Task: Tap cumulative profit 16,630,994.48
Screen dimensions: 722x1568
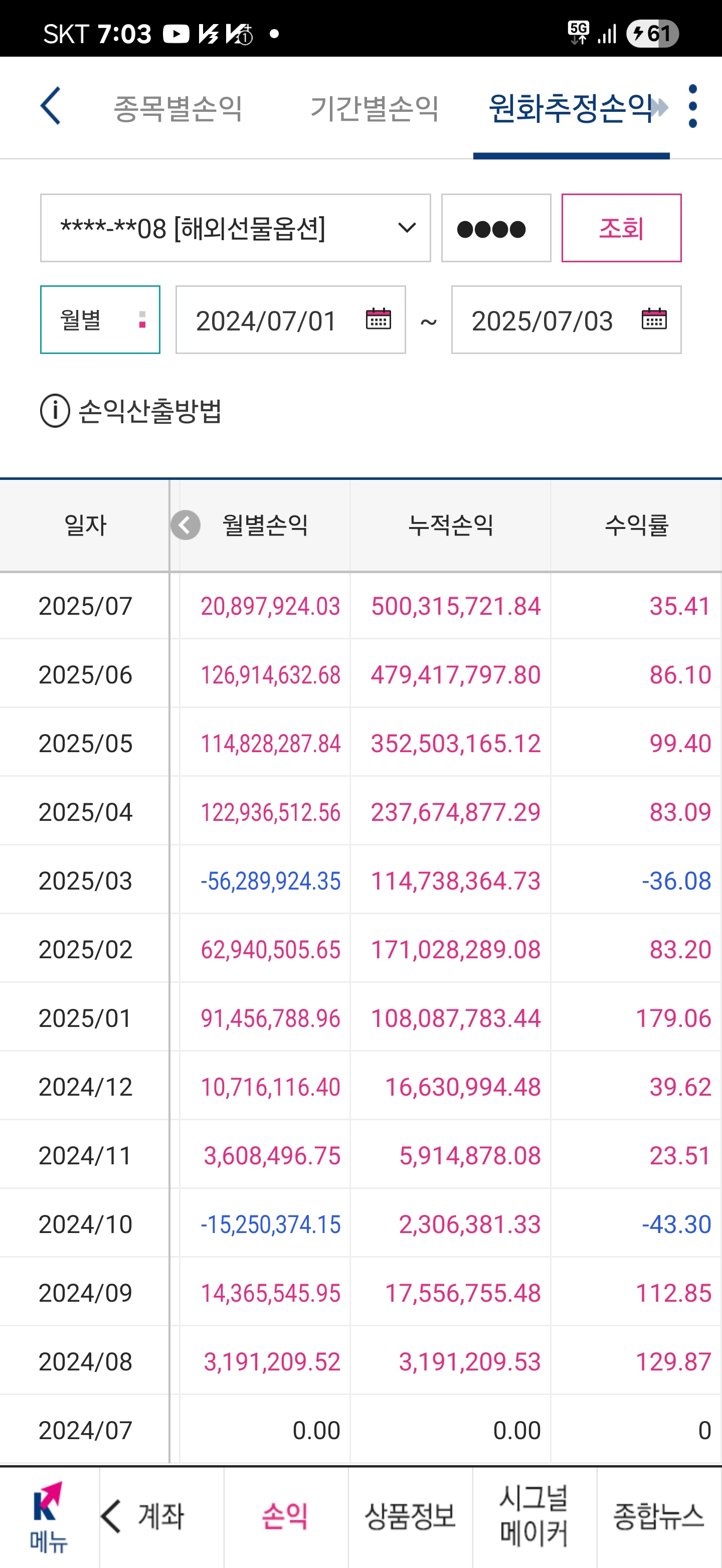Action: (463, 1087)
